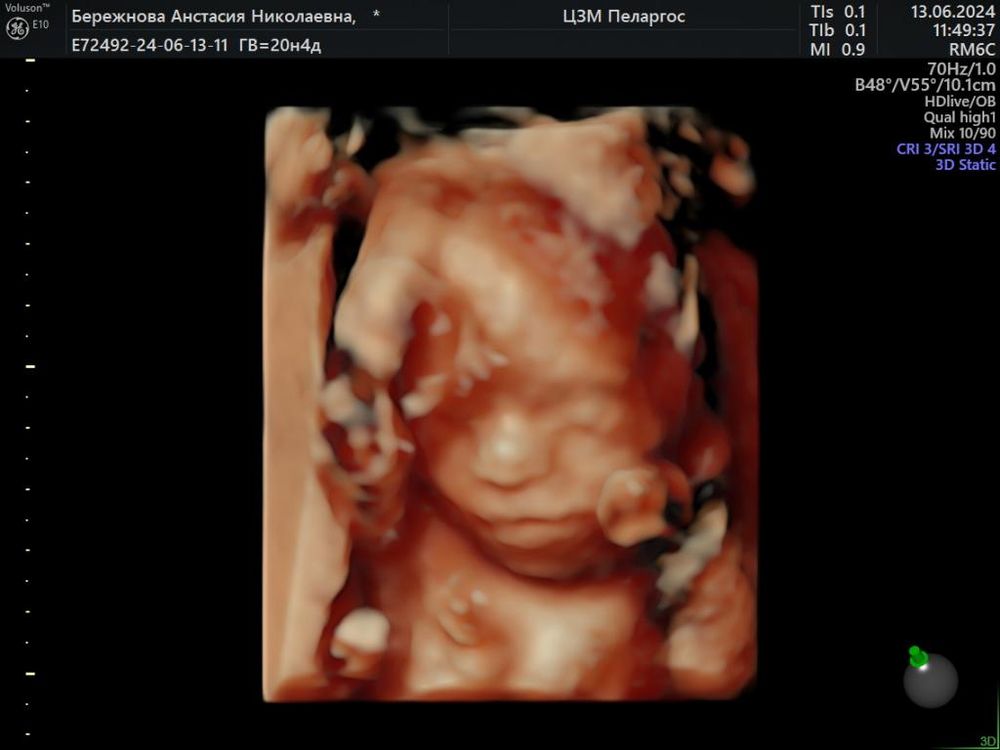This screenshot has width=1000, height=750.
Task: Click the gray light direction sphere
Action: pyautogui.click(x=931, y=681)
